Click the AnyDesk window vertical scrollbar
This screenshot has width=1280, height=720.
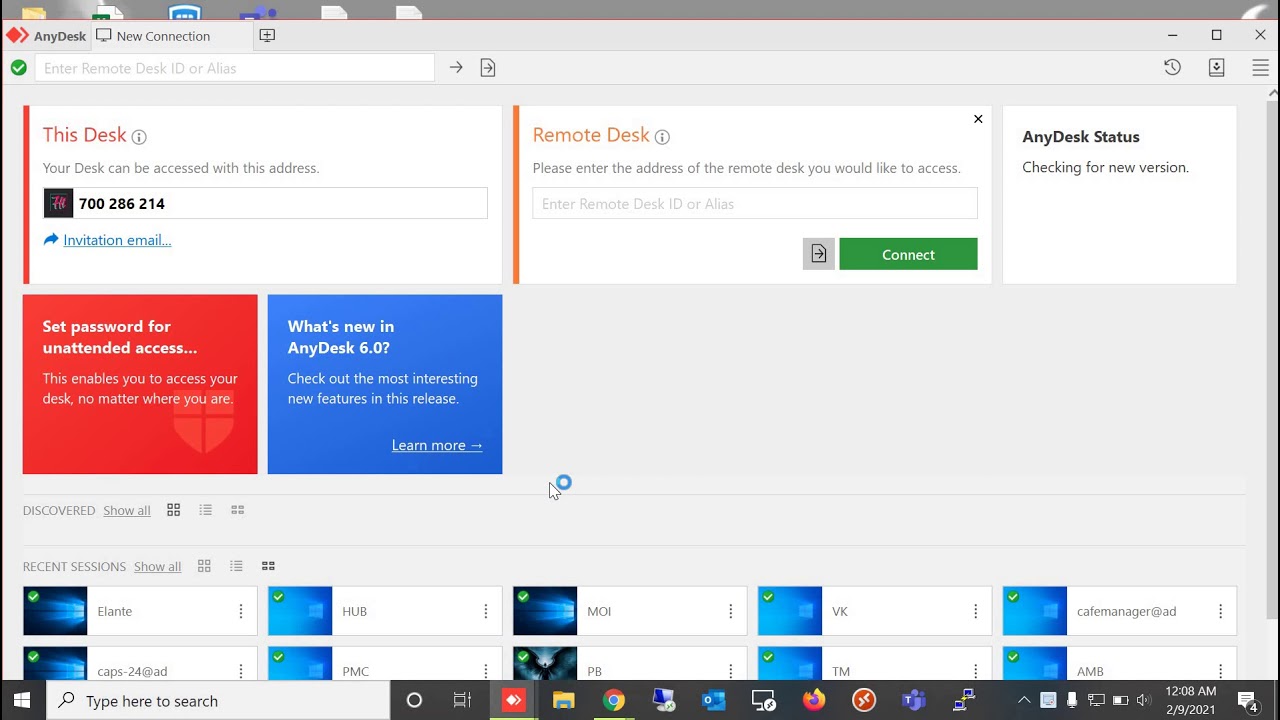pyautogui.click(x=1272, y=360)
